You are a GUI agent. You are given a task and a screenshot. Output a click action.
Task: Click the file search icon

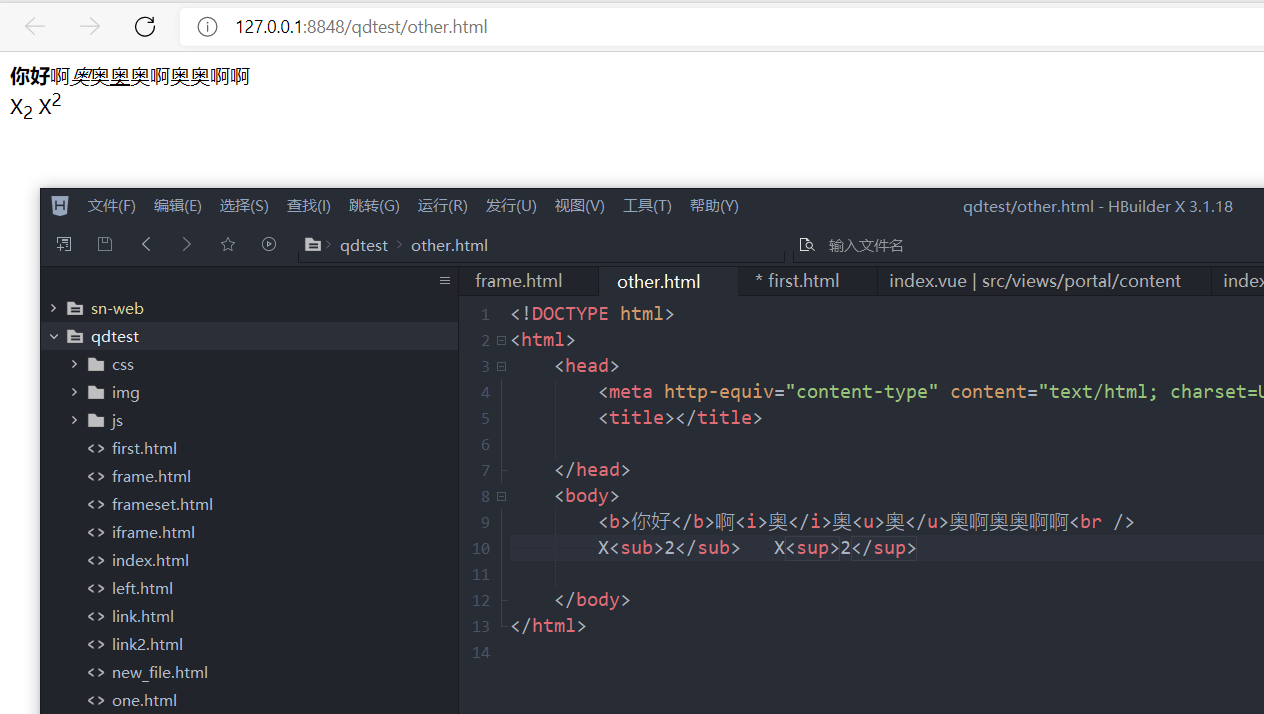(x=807, y=245)
